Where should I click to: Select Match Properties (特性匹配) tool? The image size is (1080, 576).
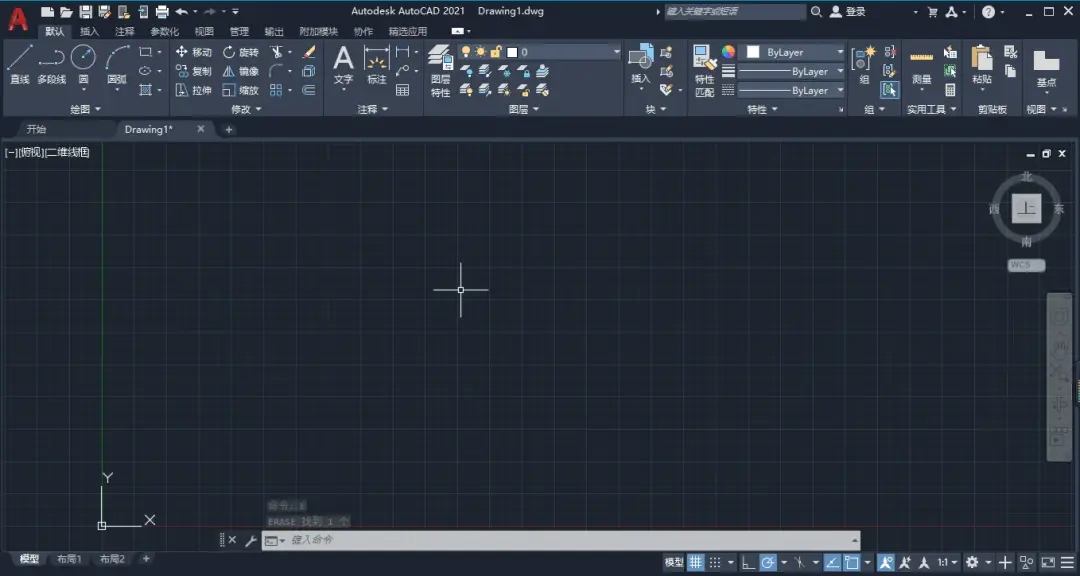pyautogui.click(x=704, y=70)
